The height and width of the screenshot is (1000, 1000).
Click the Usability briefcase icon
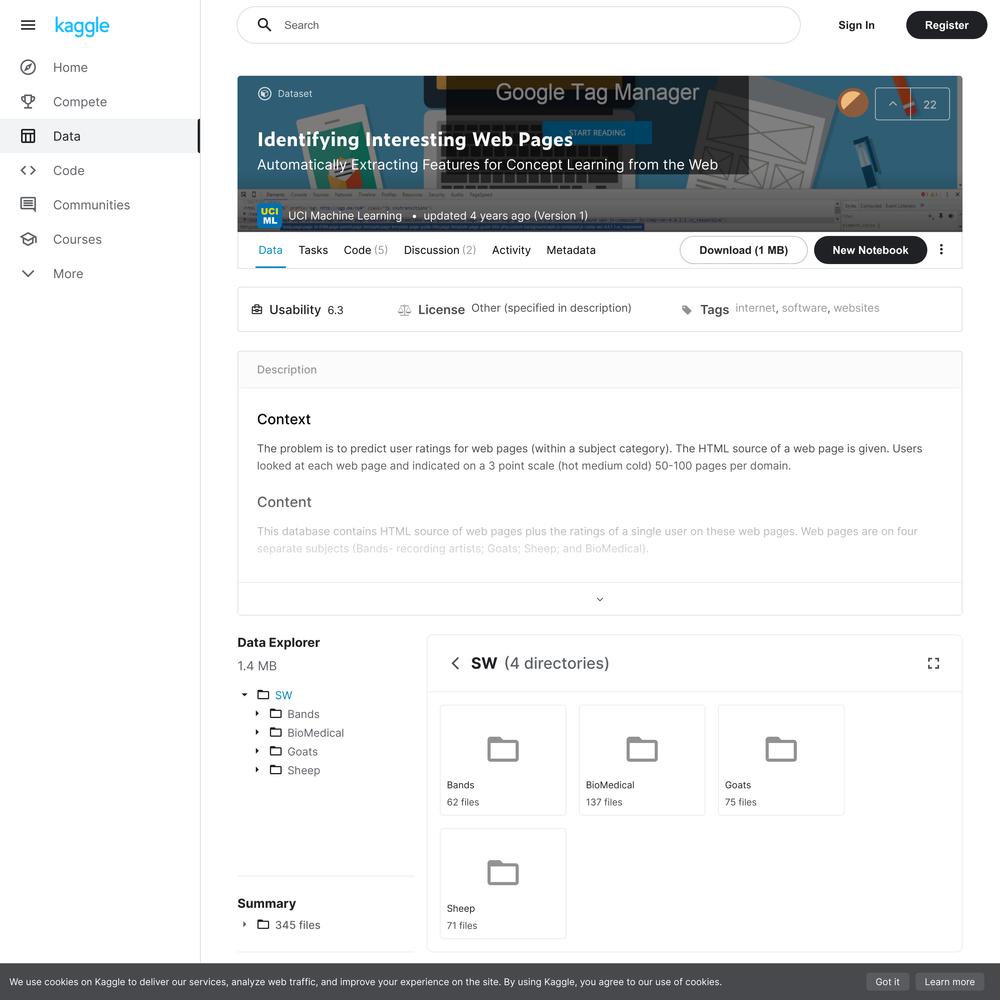pyautogui.click(x=257, y=309)
